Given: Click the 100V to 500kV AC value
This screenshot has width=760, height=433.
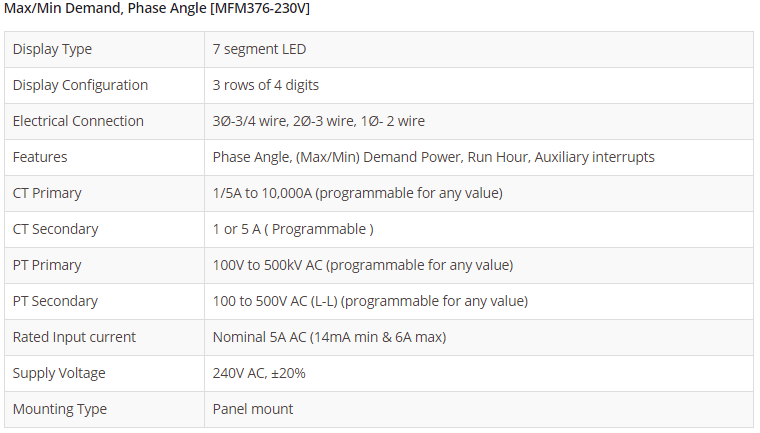Looking at the screenshot, I should click(362, 265).
